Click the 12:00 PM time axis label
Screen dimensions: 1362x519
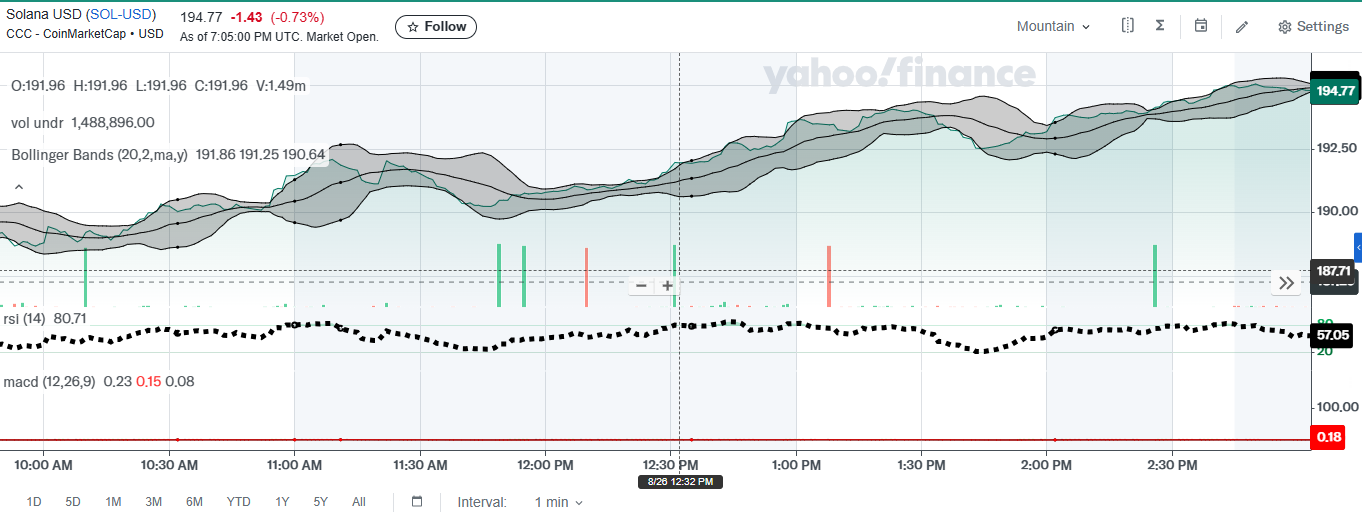pyautogui.click(x=547, y=465)
